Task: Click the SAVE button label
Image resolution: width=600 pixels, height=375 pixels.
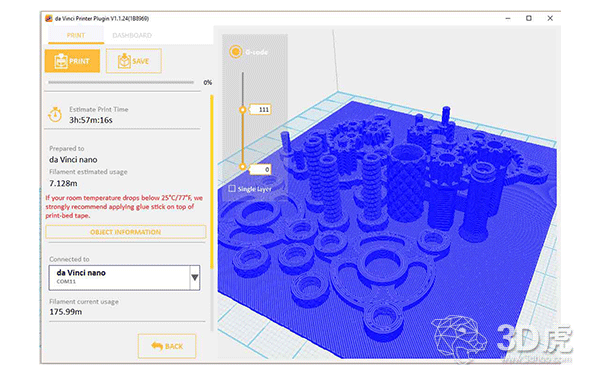Action: pyautogui.click(x=140, y=61)
